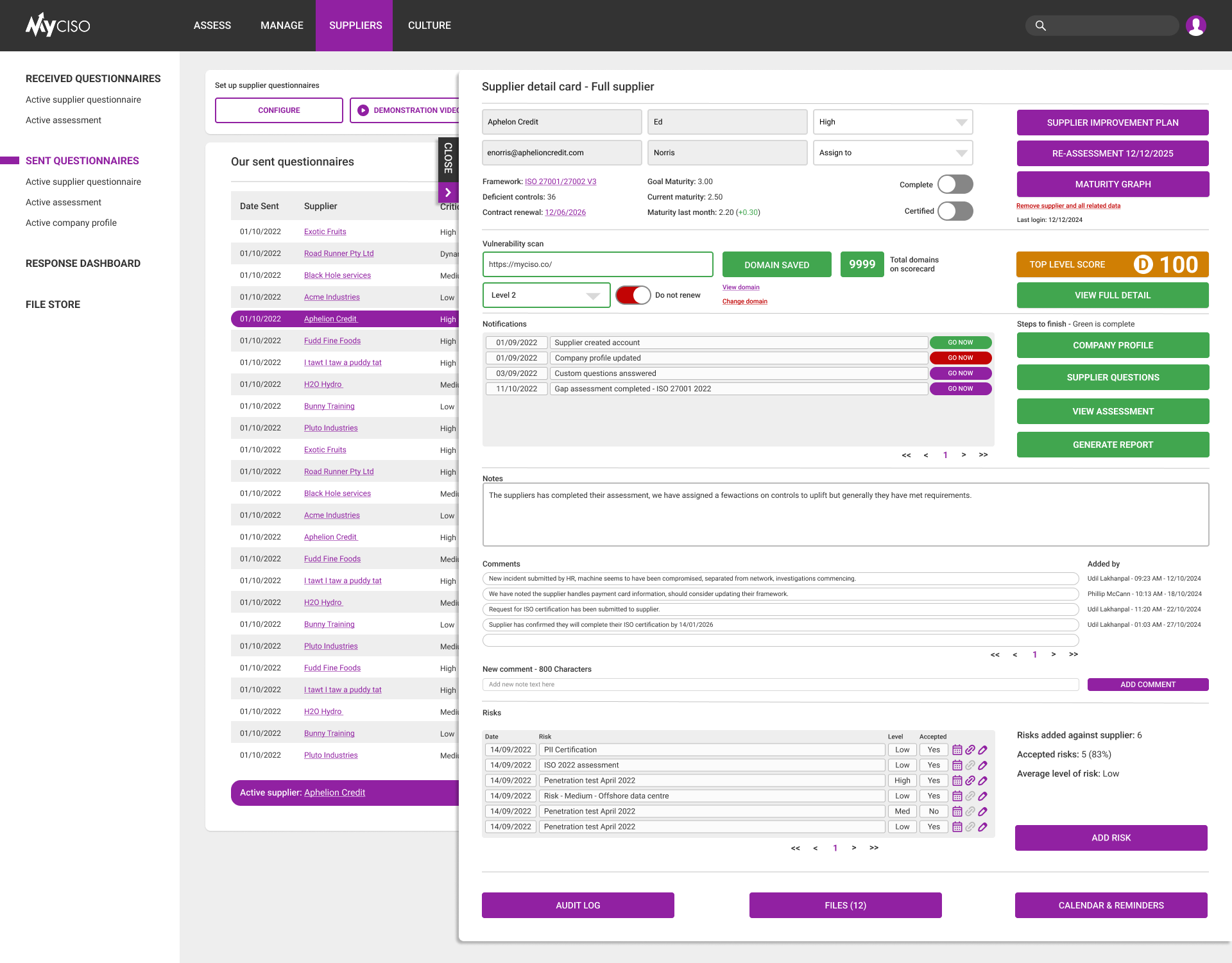Toggle the Certified switch
This screenshot has height=963, width=1232.
955,211
